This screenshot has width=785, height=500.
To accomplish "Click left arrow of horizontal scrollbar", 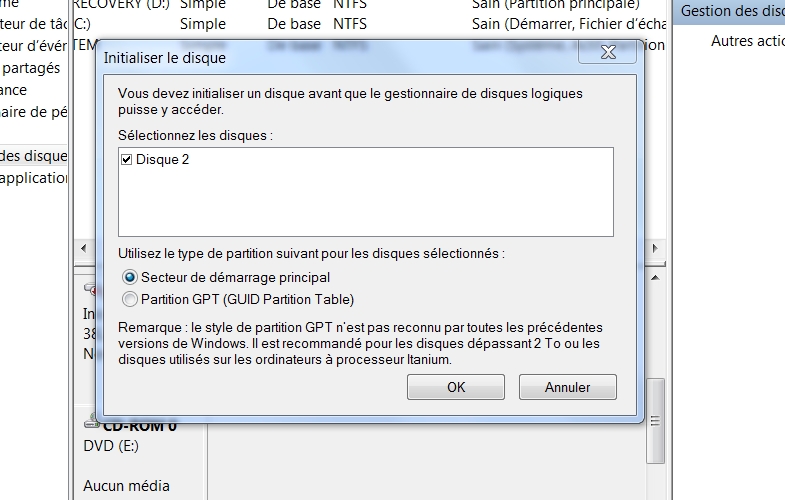I will [84, 248].
